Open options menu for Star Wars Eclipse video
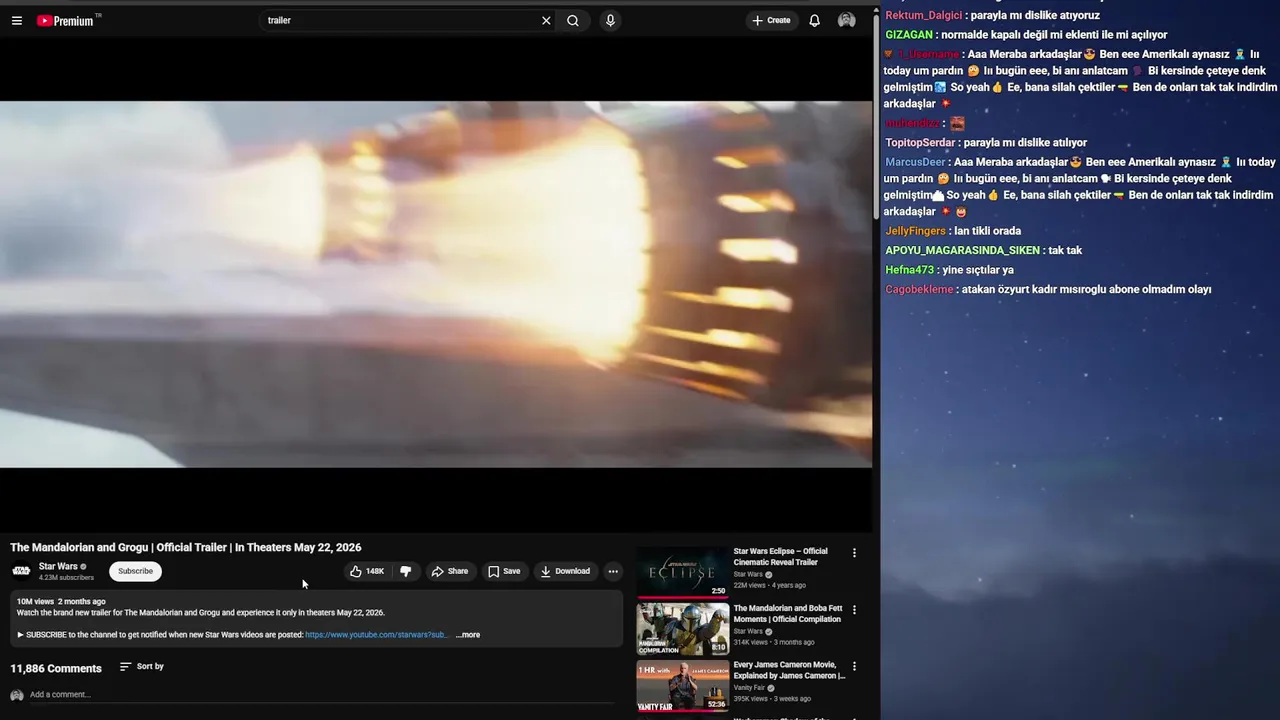 [854, 553]
